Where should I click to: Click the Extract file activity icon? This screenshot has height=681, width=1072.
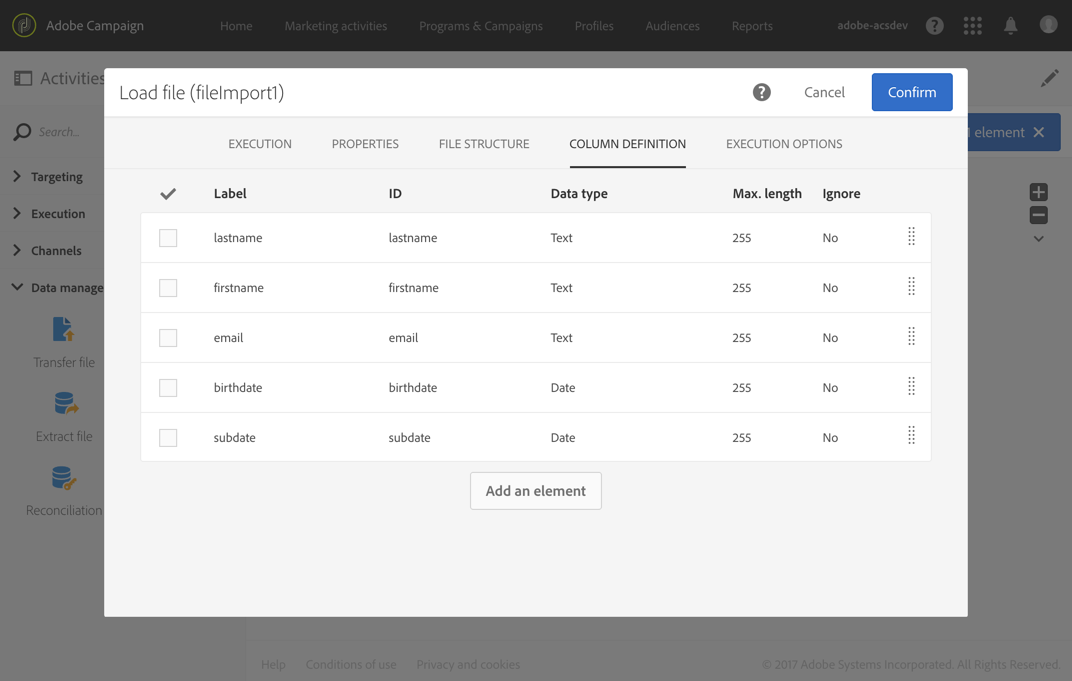pos(65,403)
